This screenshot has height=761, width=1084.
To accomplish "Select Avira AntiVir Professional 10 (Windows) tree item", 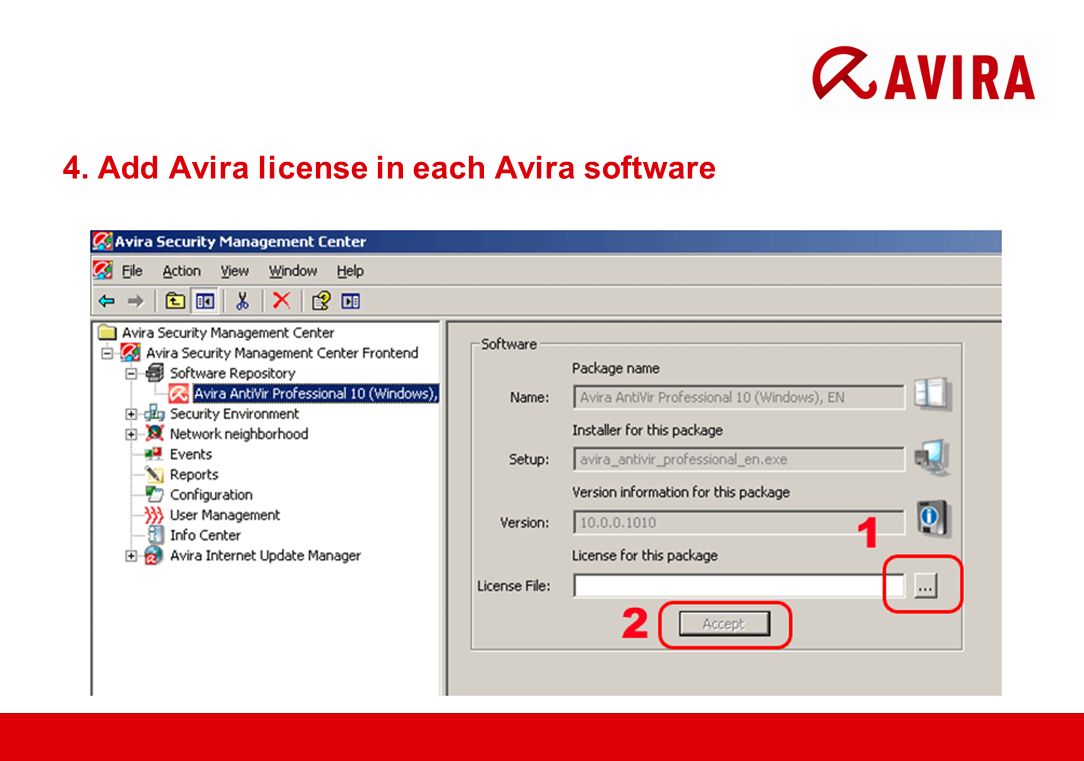I will (315, 393).
